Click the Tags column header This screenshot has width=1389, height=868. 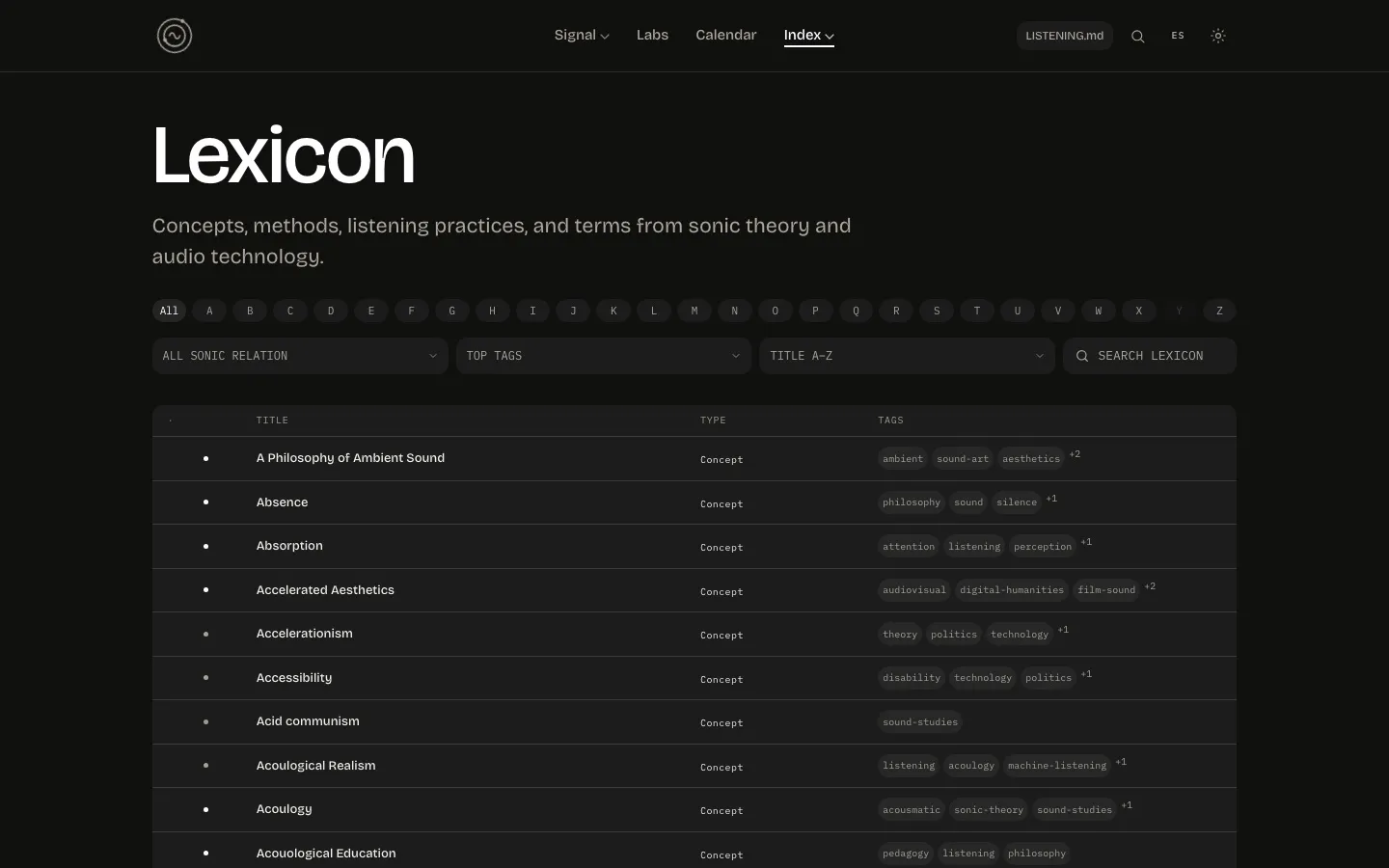(x=890, y=420)
